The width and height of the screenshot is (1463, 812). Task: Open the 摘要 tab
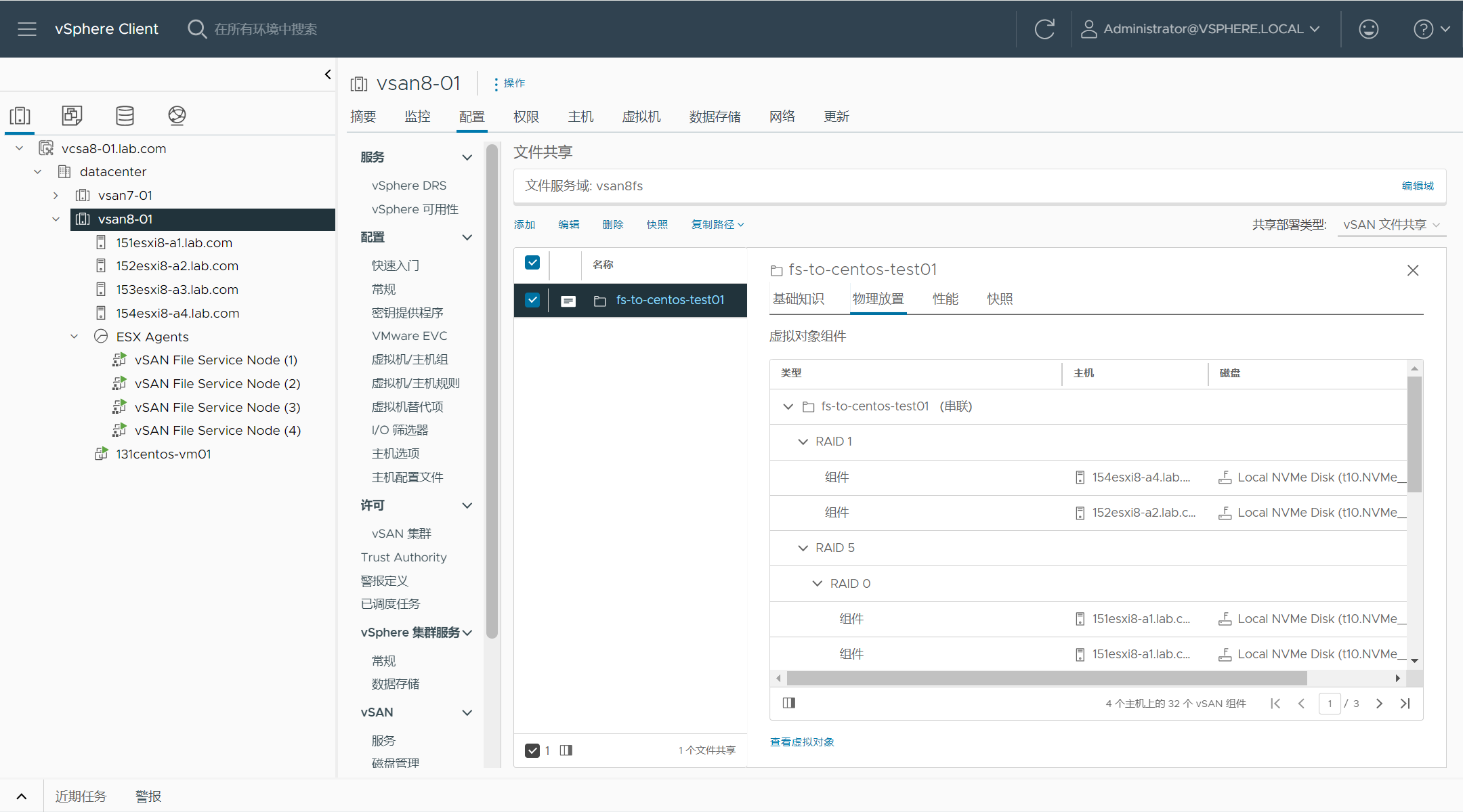coord(363,116)
